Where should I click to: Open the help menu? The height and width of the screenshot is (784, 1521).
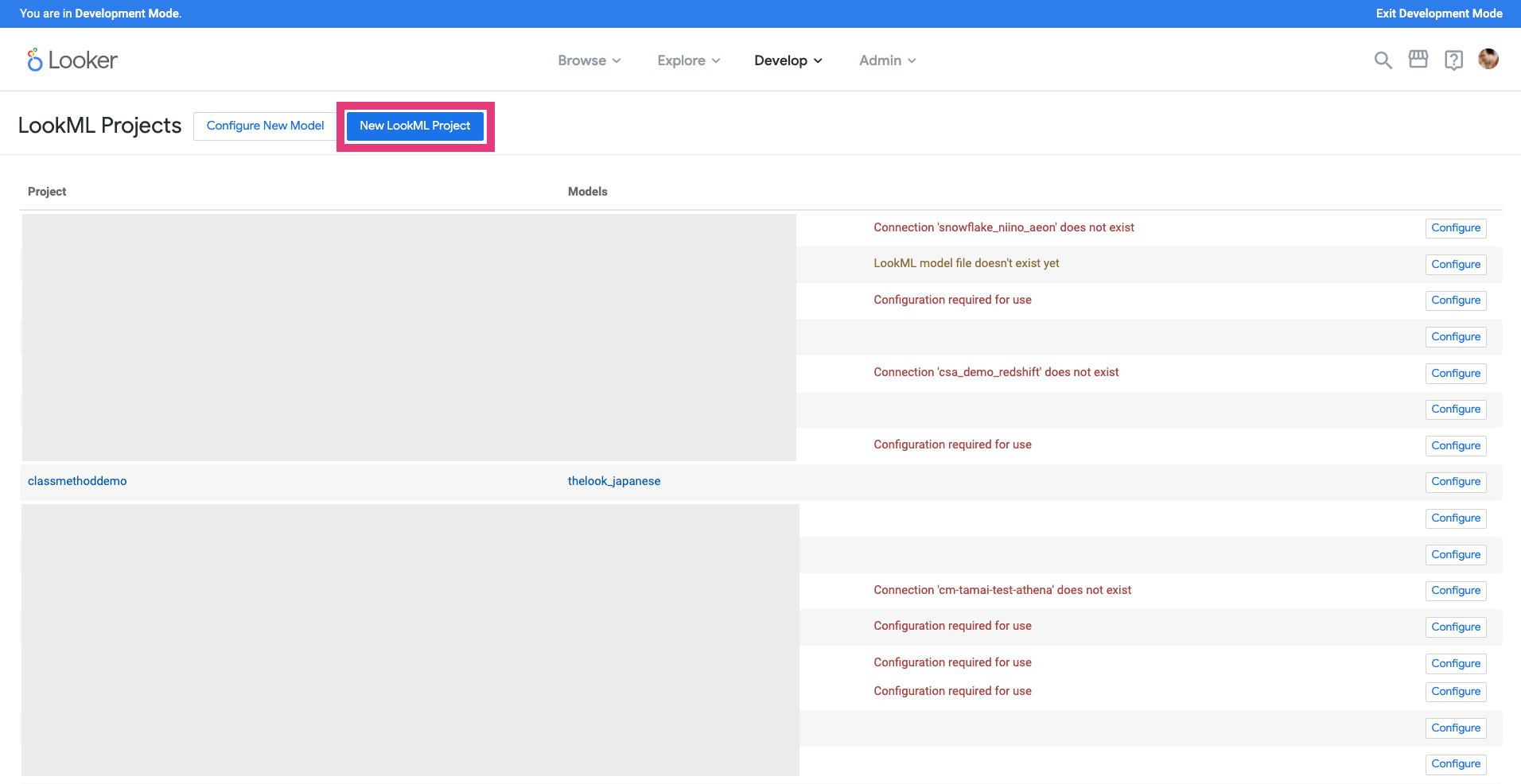point(1454,60)
